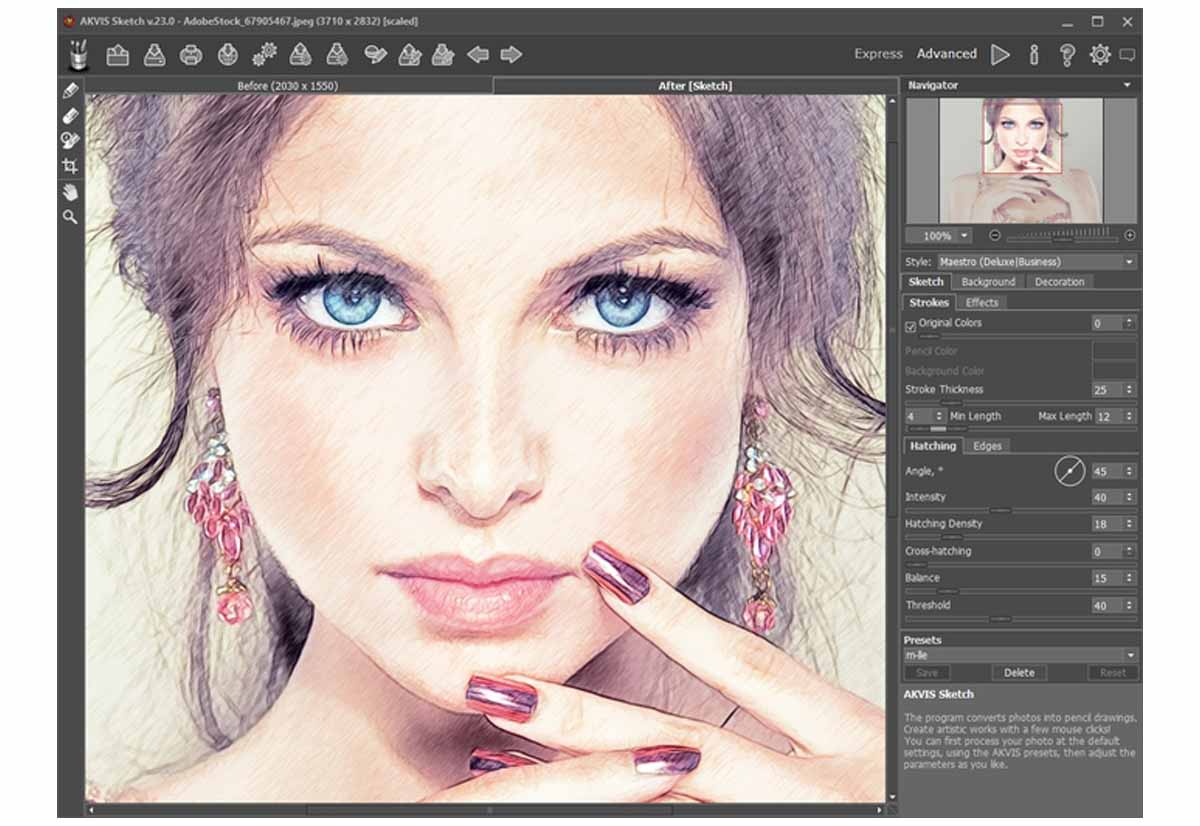1200x826 pixels.
Task: Select the pencil tool in left toolbar
Action: 70,91
